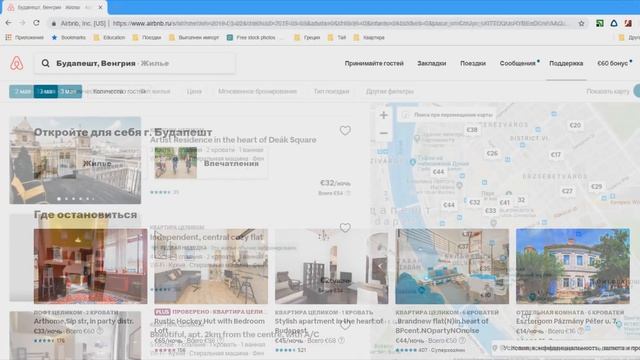Click the Google Drive extension icon
The image size is (640, 360).
coord(614,23)
